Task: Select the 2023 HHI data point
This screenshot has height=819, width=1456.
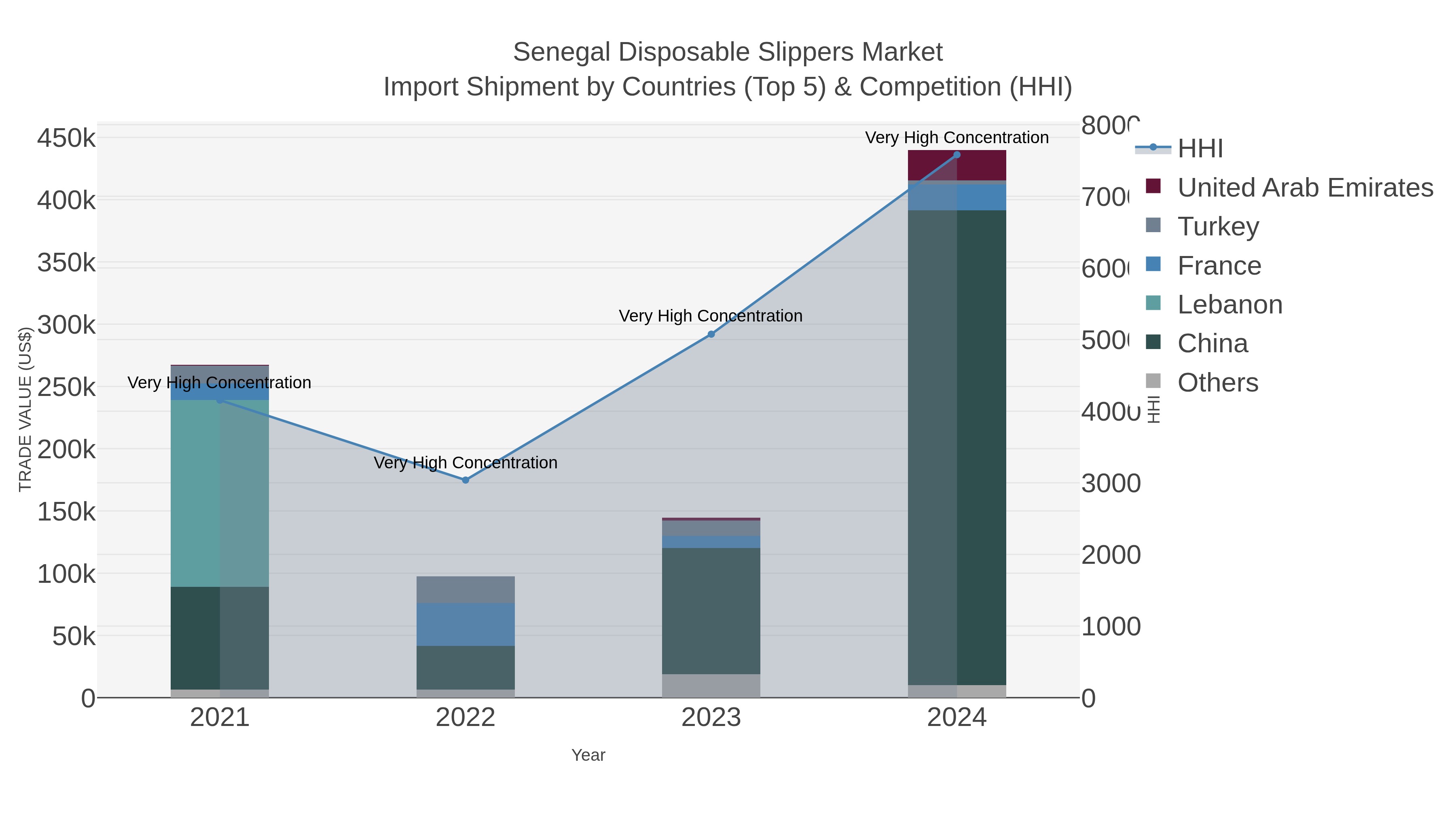Action: point(711,334)
